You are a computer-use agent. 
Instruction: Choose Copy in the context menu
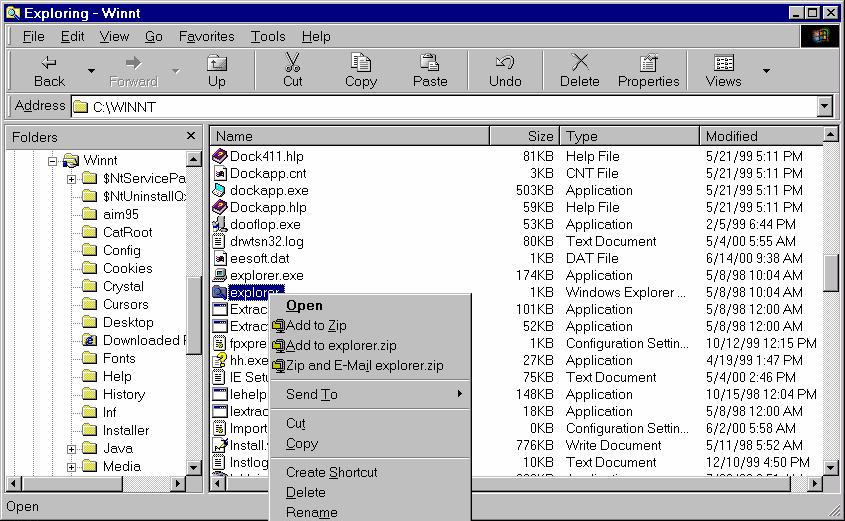(370, 443)
